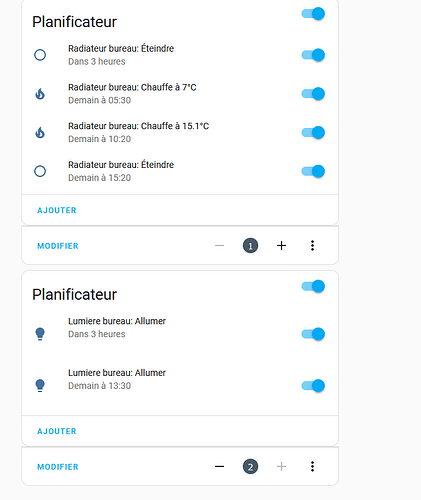This screenshot has height=500, width=421.
Task: Click the minus icon beside badge 2
Action: coord(219,466)
